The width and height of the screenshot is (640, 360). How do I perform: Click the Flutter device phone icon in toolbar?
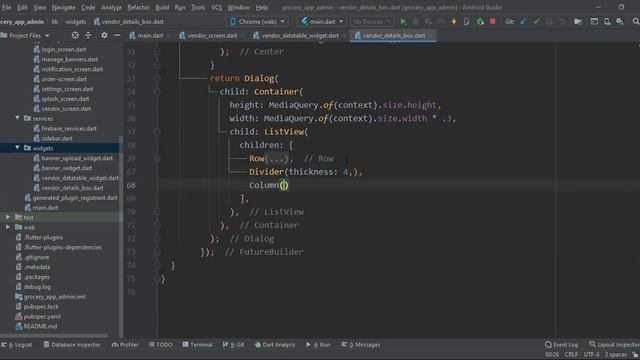pos(467,22)
